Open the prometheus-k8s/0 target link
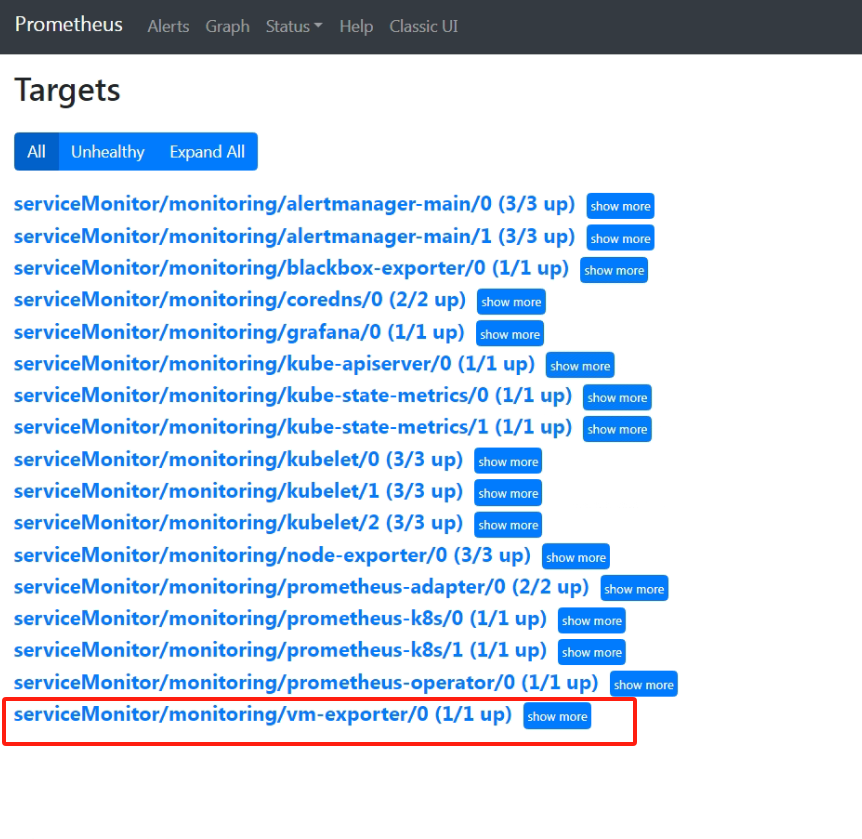 point(280,619)
